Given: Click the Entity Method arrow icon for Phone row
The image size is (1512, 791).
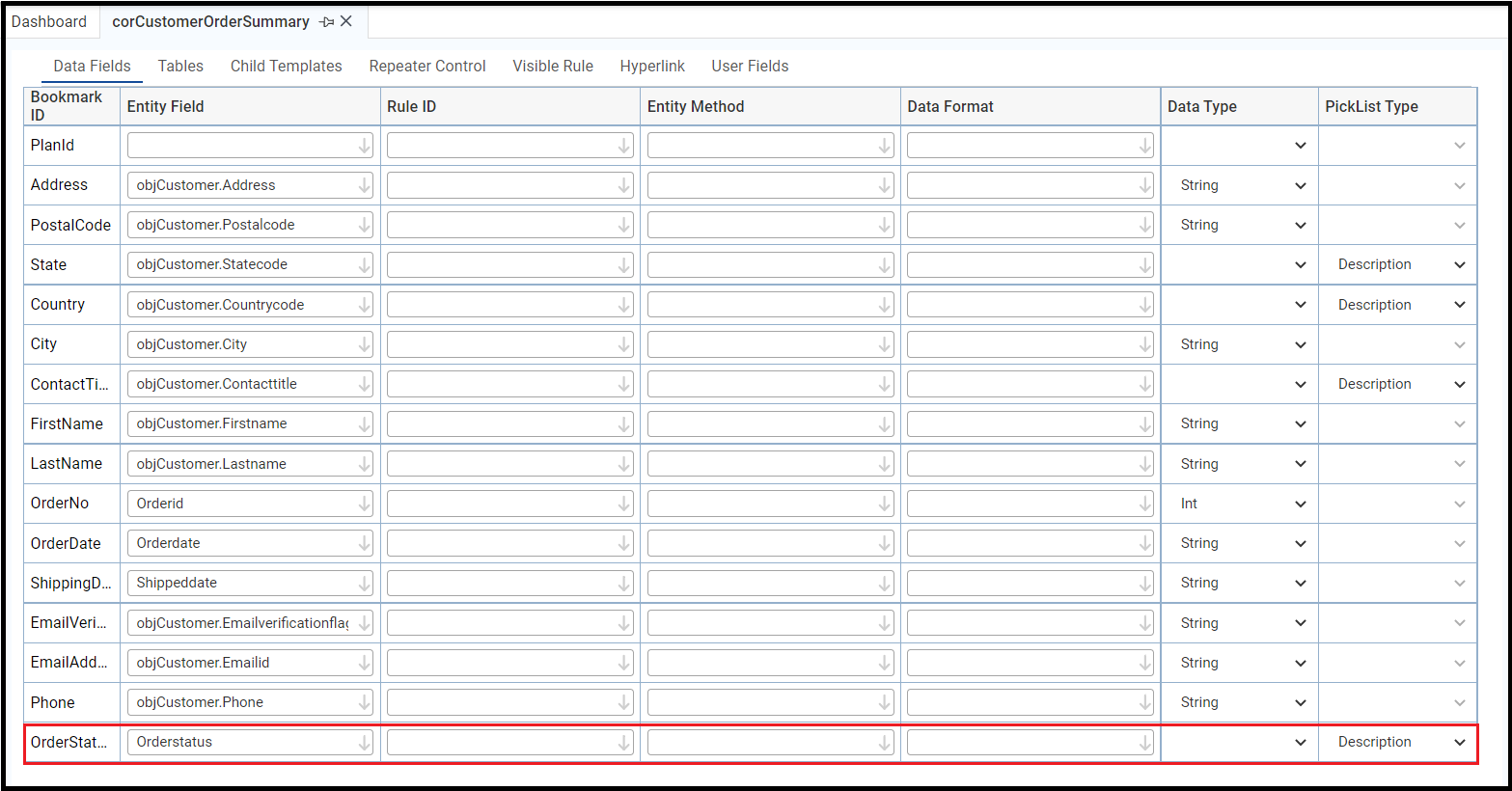Looking at the screenshot, I should tap(885, 702).
